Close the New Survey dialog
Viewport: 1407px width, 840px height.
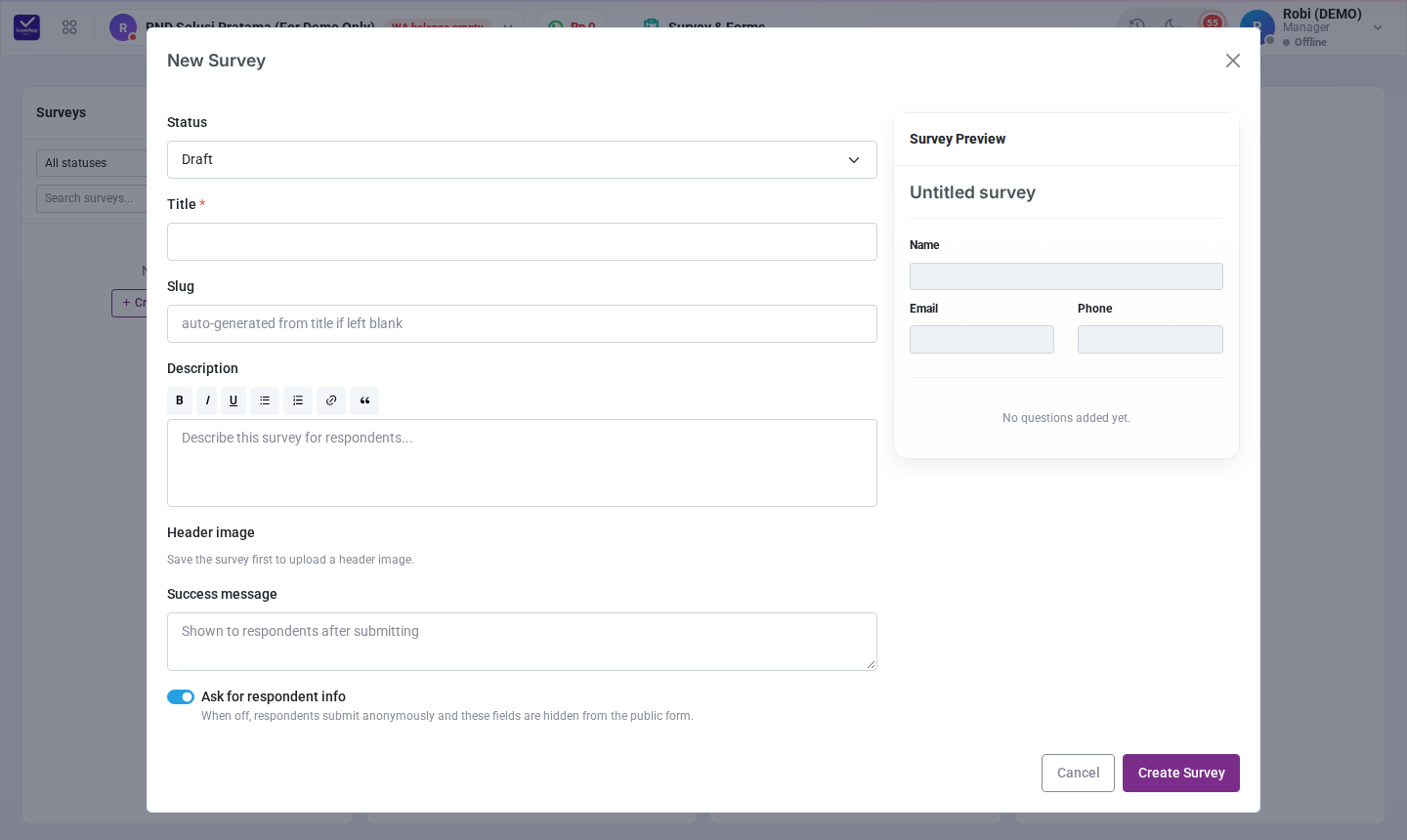[x=1233, y=61]
